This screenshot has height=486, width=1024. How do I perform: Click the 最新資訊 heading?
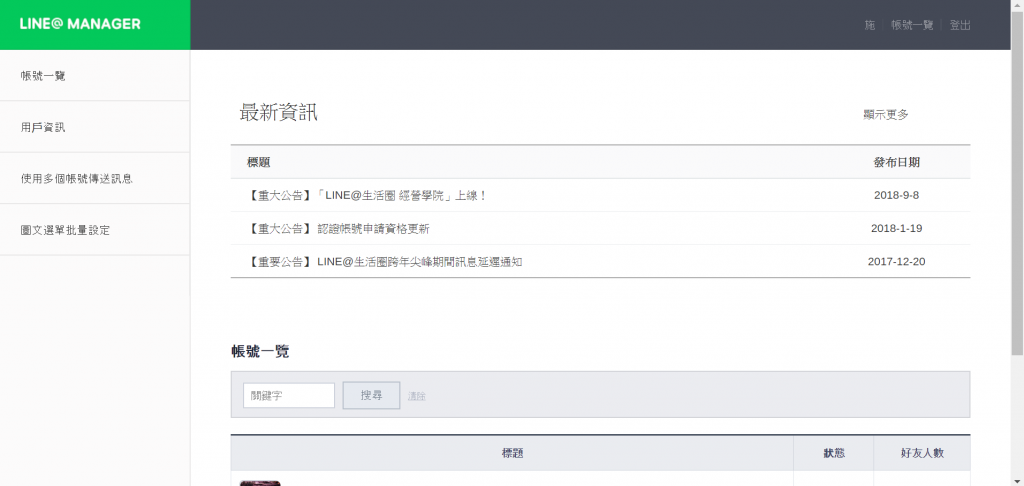[278, 113]
